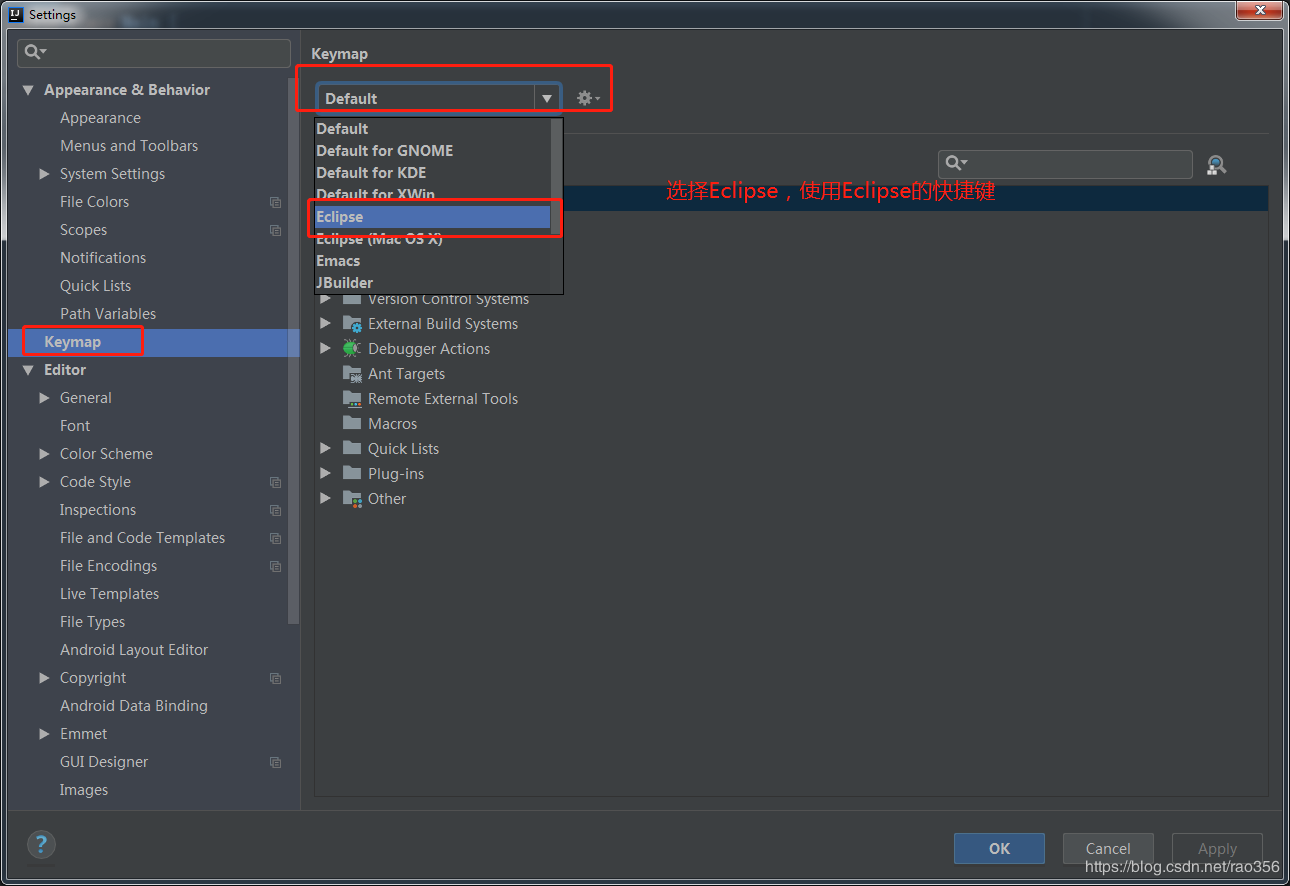
Task: Collapse the Editor section
Action: coord(28,370)
